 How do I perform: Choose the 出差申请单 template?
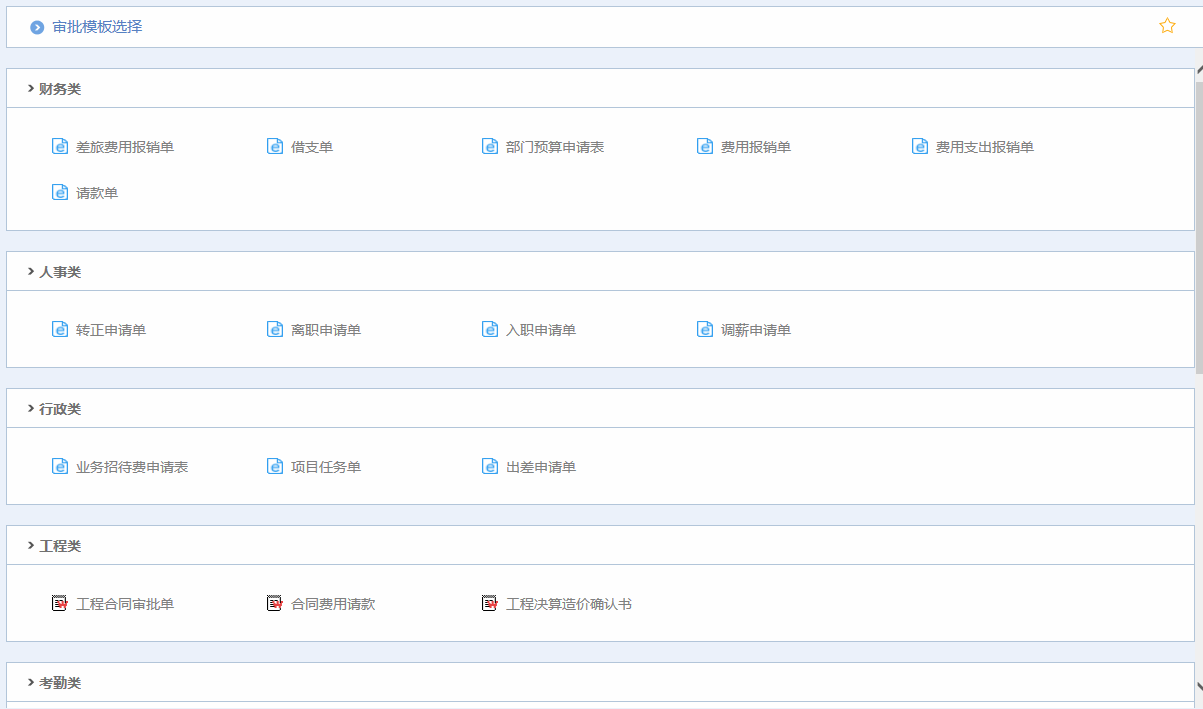(x=540, y=467)
